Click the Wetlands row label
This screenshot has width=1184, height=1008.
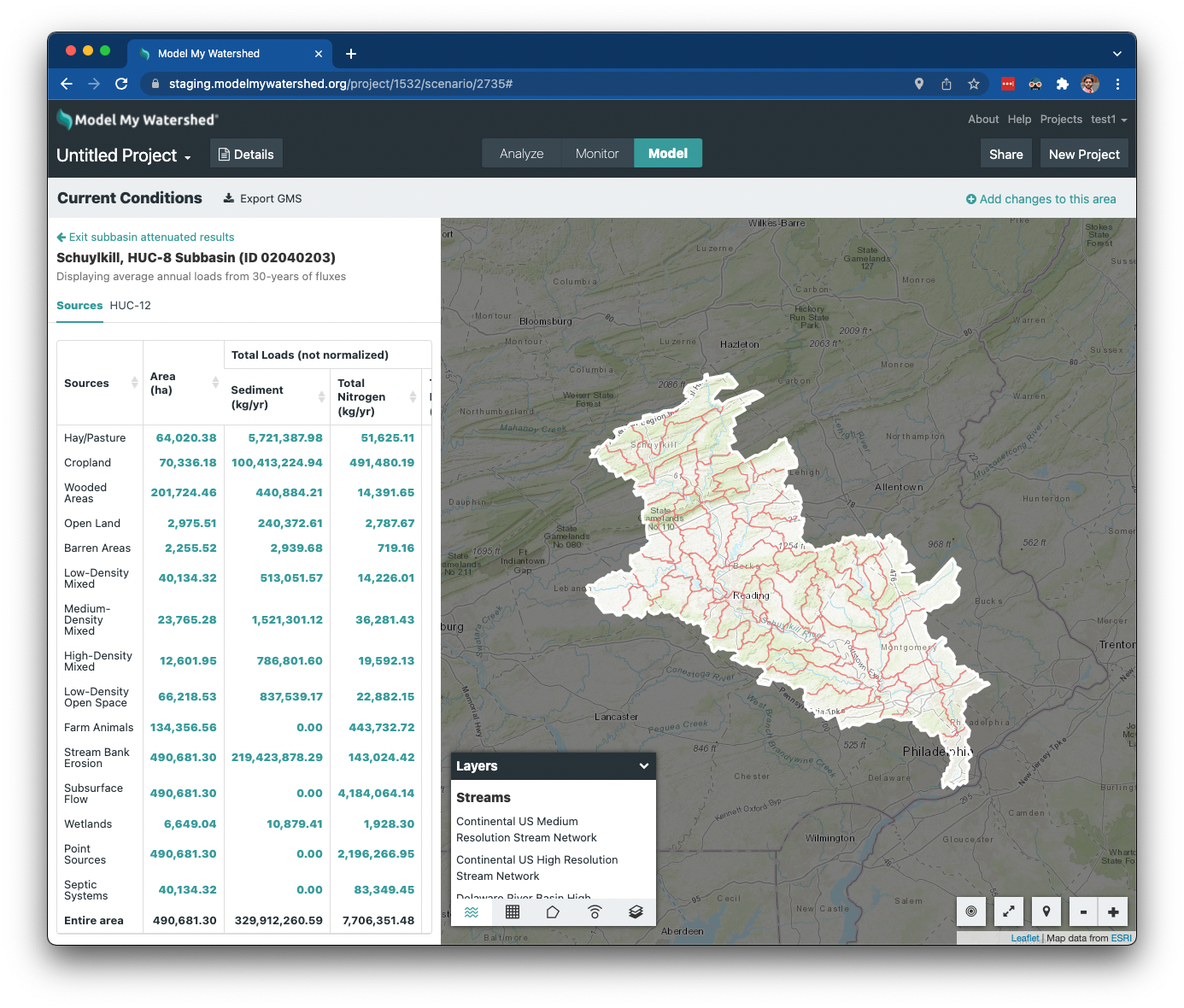pyautogui.click(x=88, y=824)
